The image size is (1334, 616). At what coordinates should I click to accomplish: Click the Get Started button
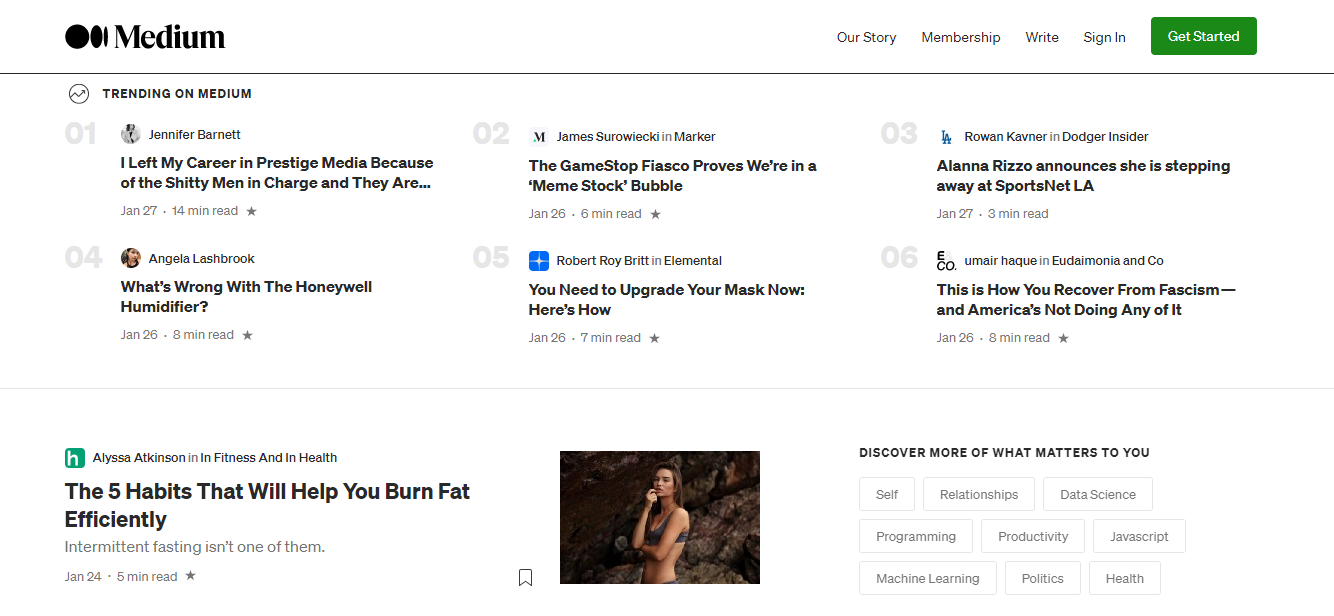coord(1204,36)
